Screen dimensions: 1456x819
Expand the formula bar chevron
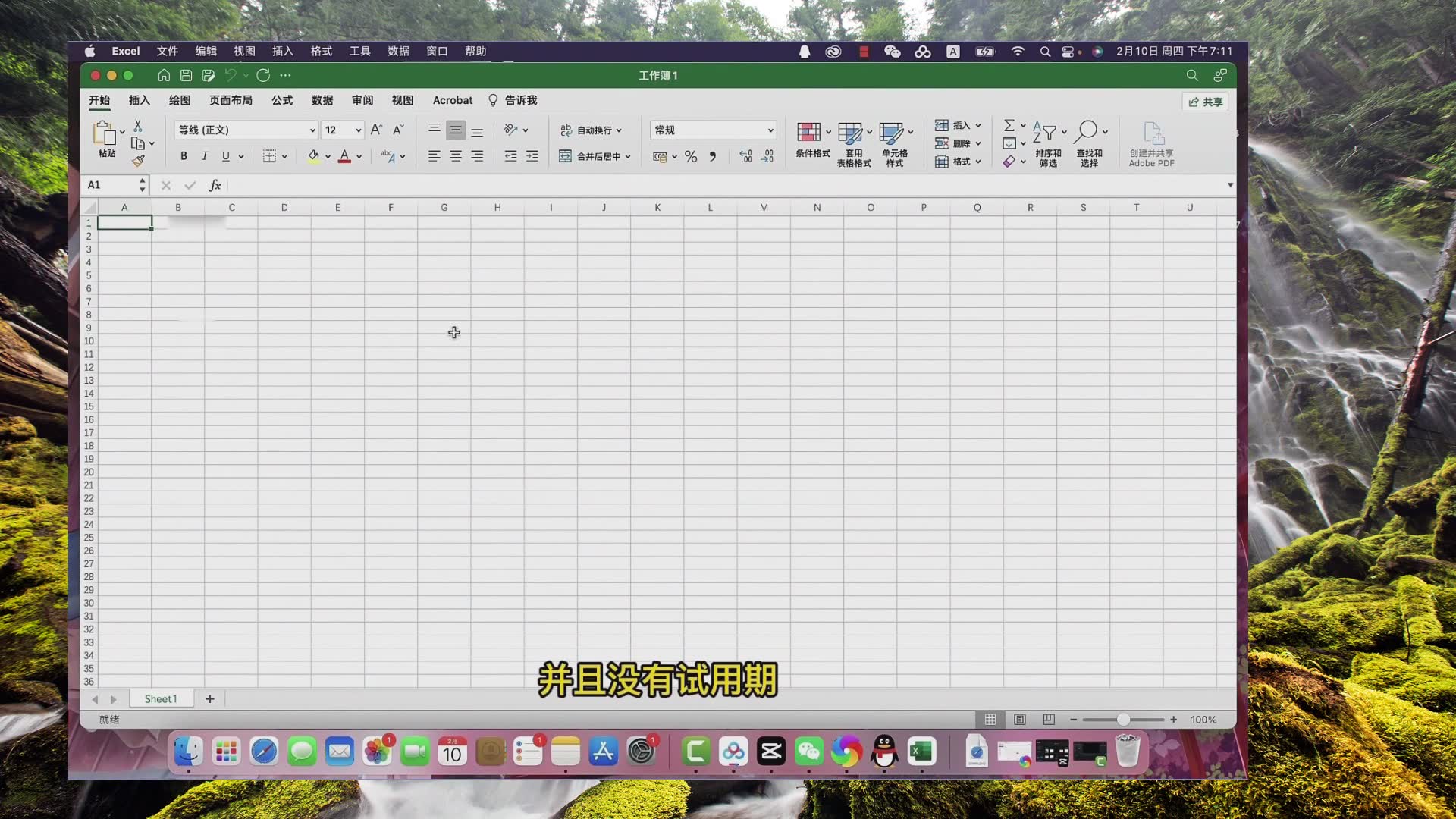click(x=1230, y=185)
